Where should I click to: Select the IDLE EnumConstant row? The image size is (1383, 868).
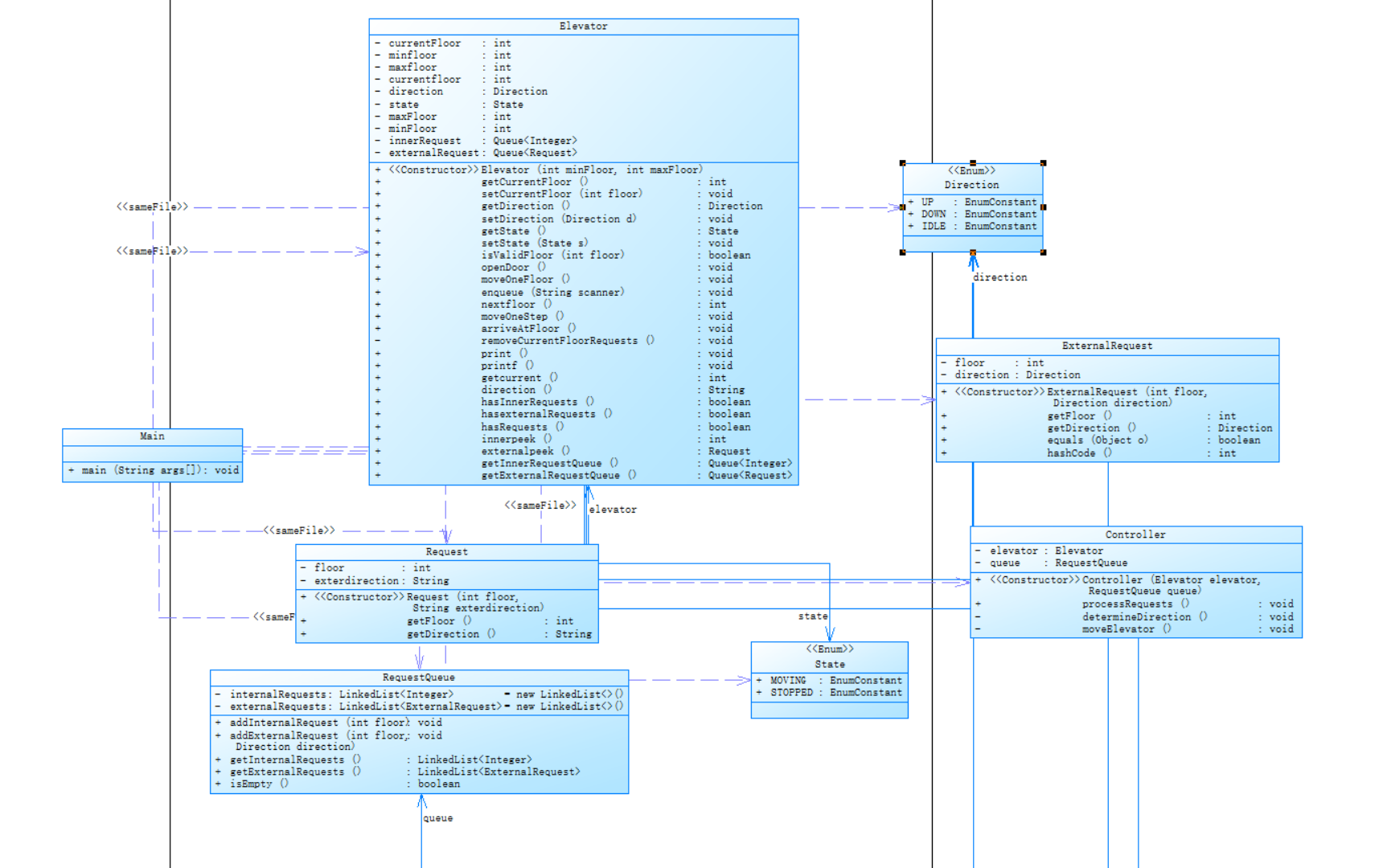point(972,227)
